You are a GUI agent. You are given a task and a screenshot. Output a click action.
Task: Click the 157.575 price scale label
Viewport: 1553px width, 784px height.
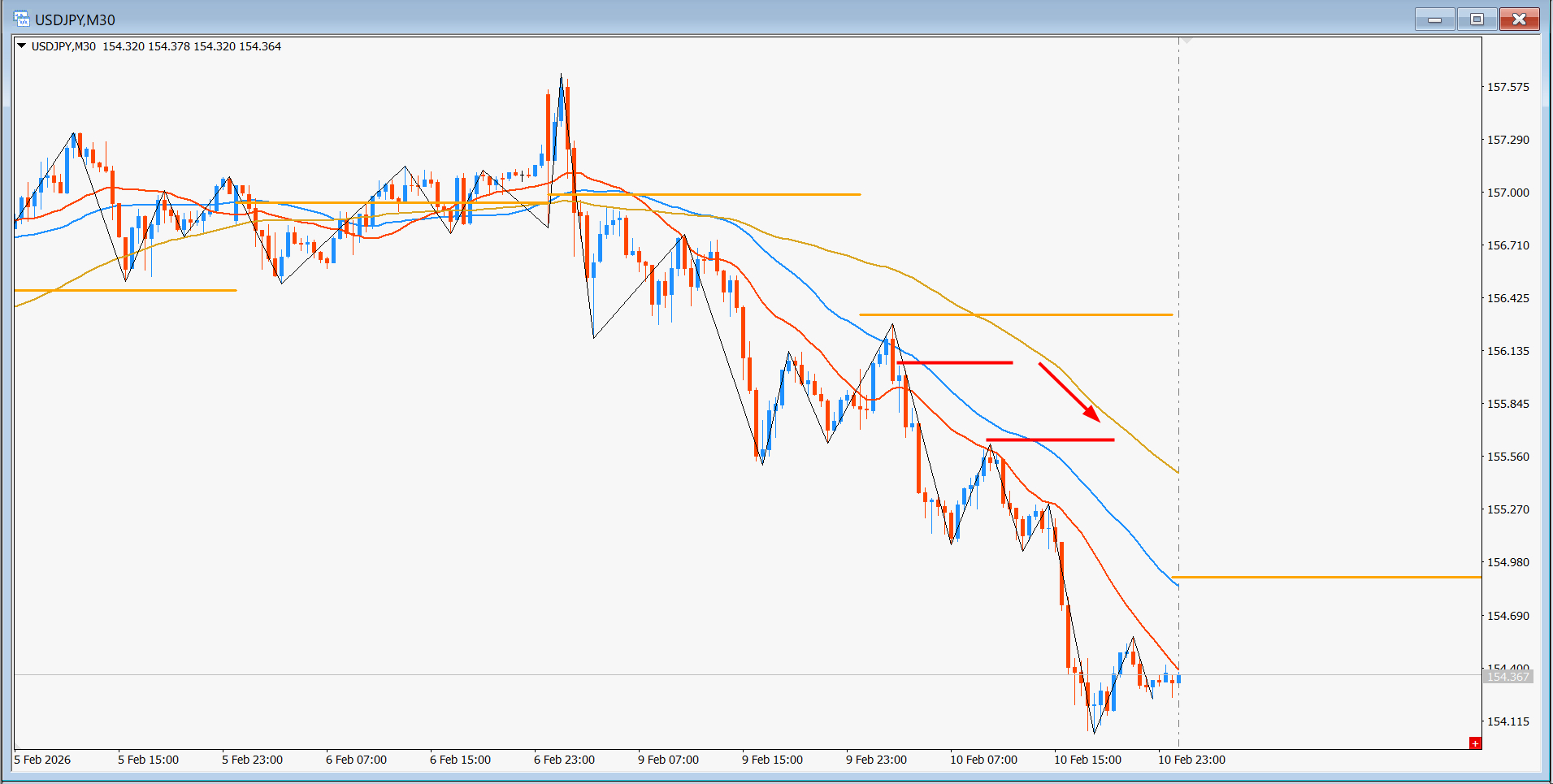pos(1507,87)
